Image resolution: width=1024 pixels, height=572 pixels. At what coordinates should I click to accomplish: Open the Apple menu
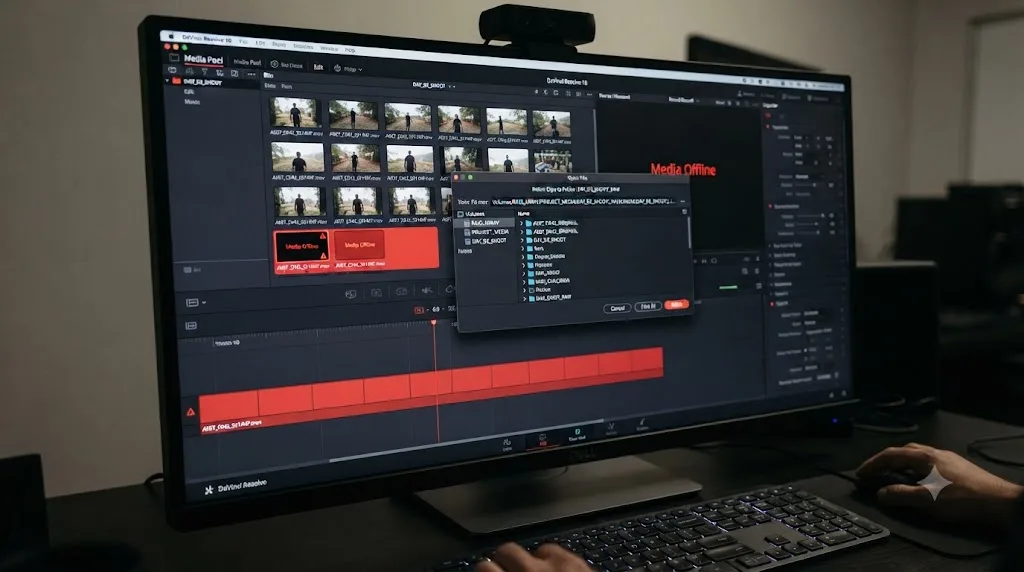click(172, 37)
